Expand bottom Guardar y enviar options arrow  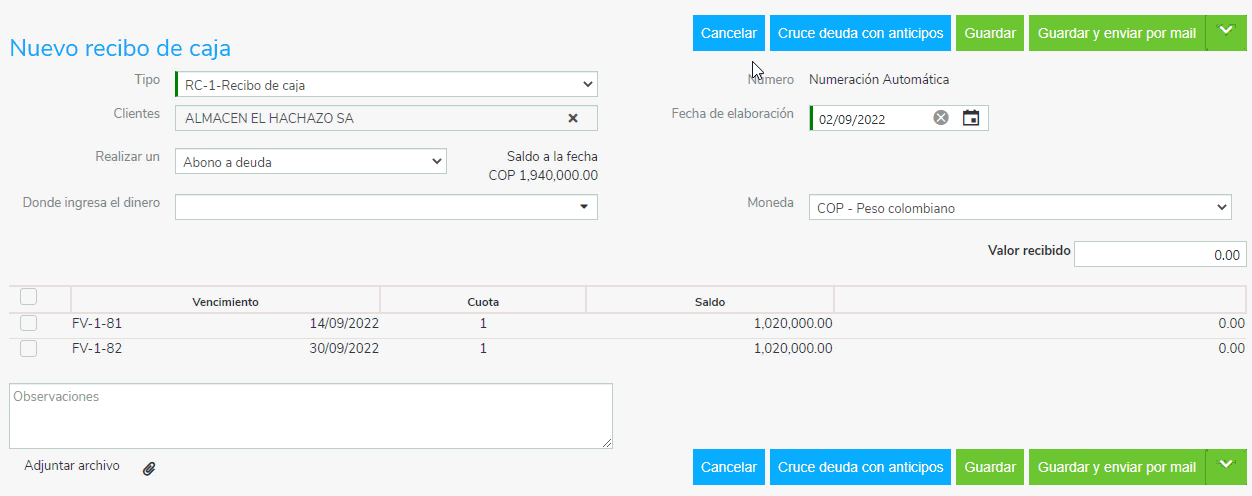pos(1226,466)
